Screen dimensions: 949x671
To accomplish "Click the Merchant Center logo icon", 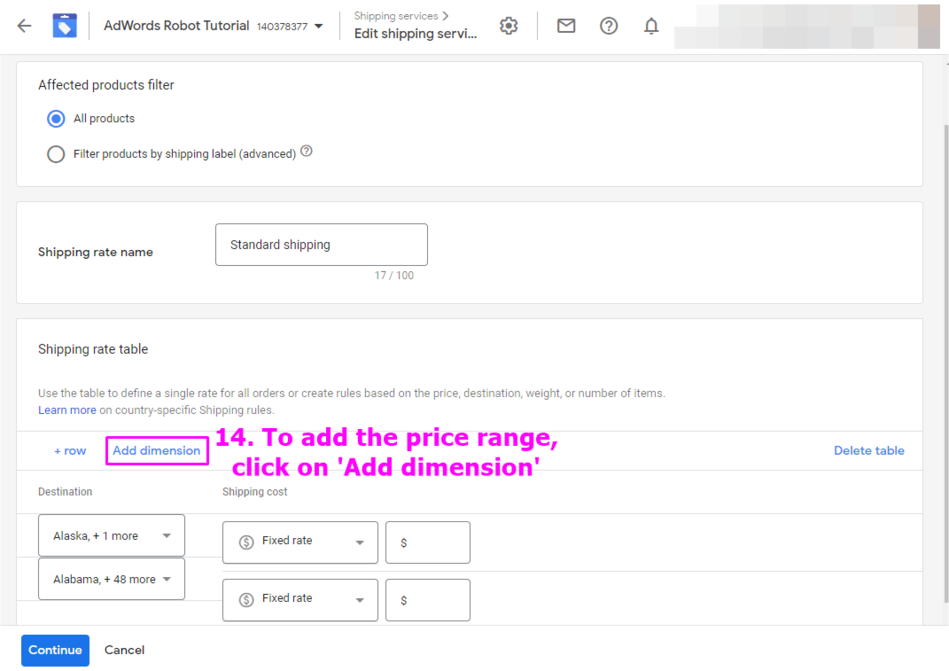I will (65, 26).
